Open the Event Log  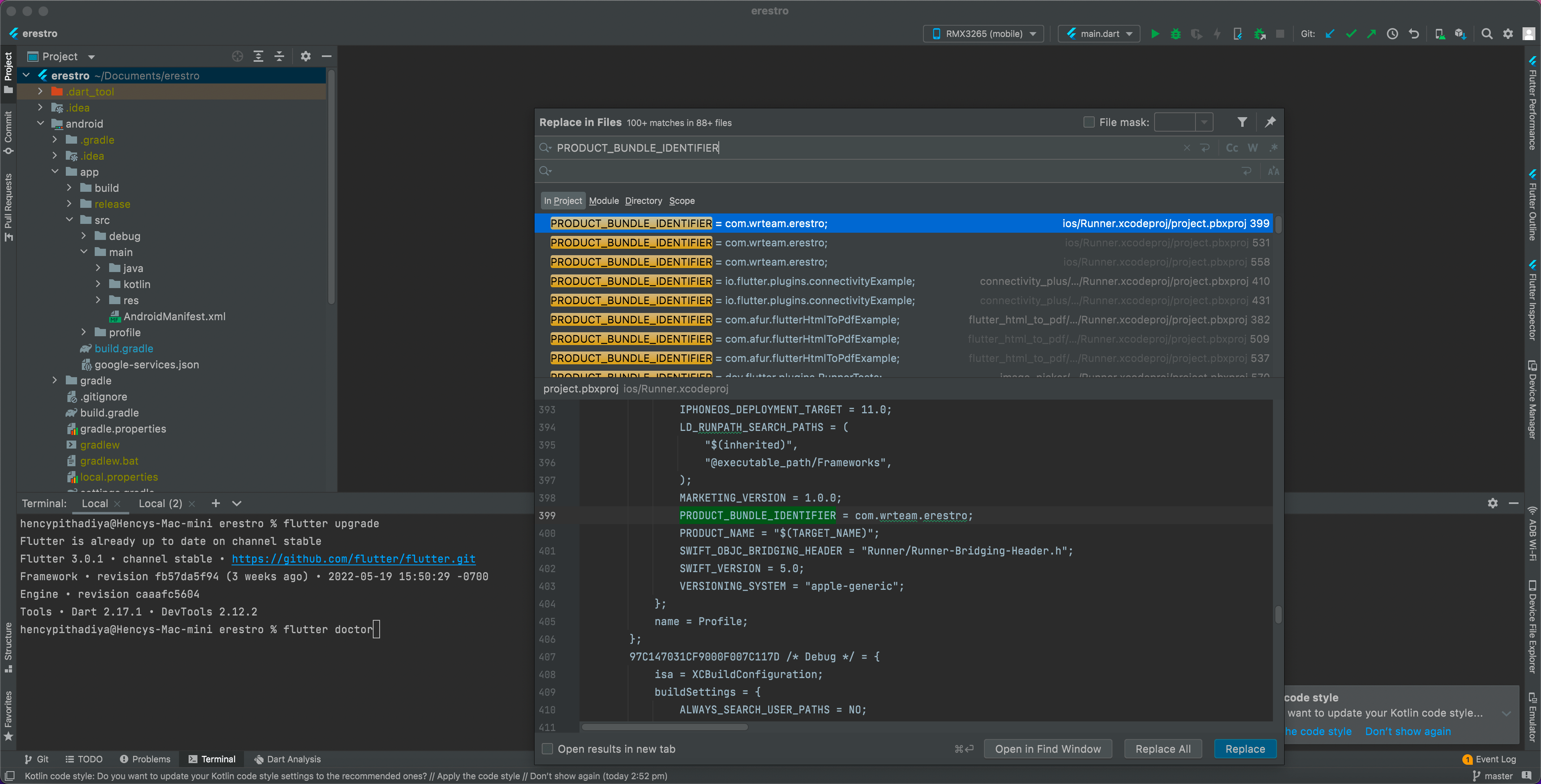(x=1489, y=759)
